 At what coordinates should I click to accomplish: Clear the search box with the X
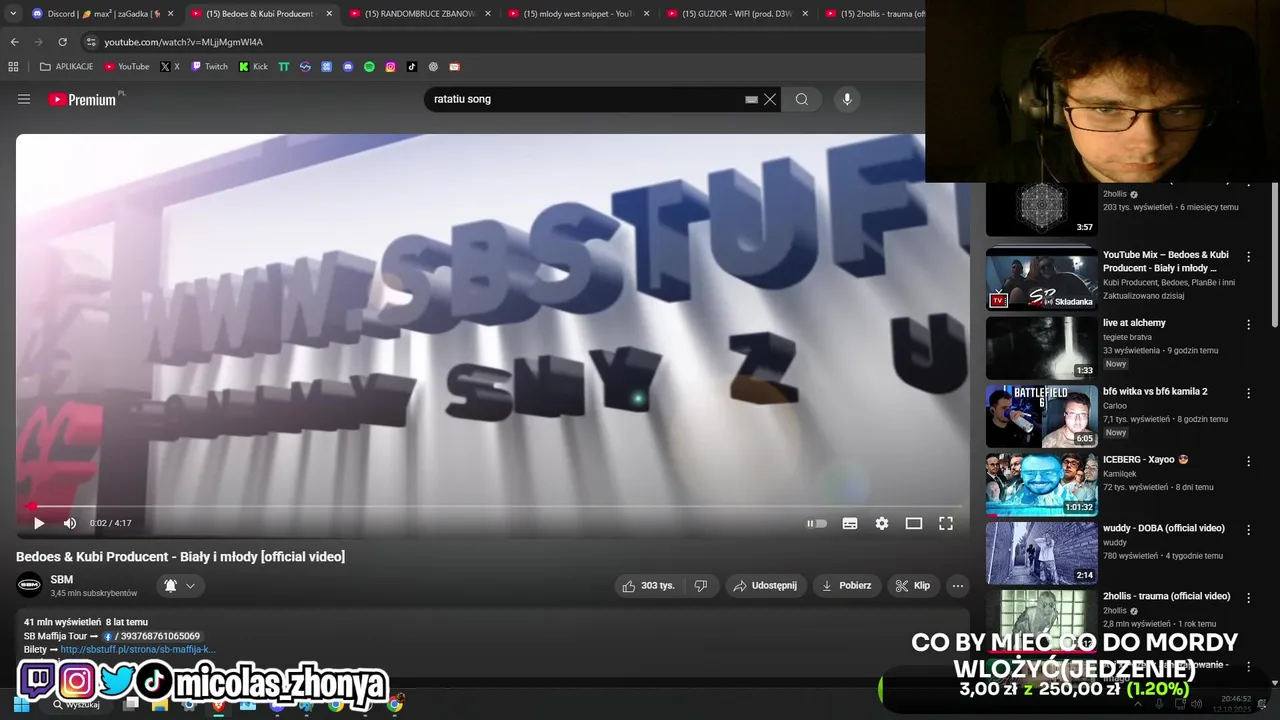(x=770, y=99)
